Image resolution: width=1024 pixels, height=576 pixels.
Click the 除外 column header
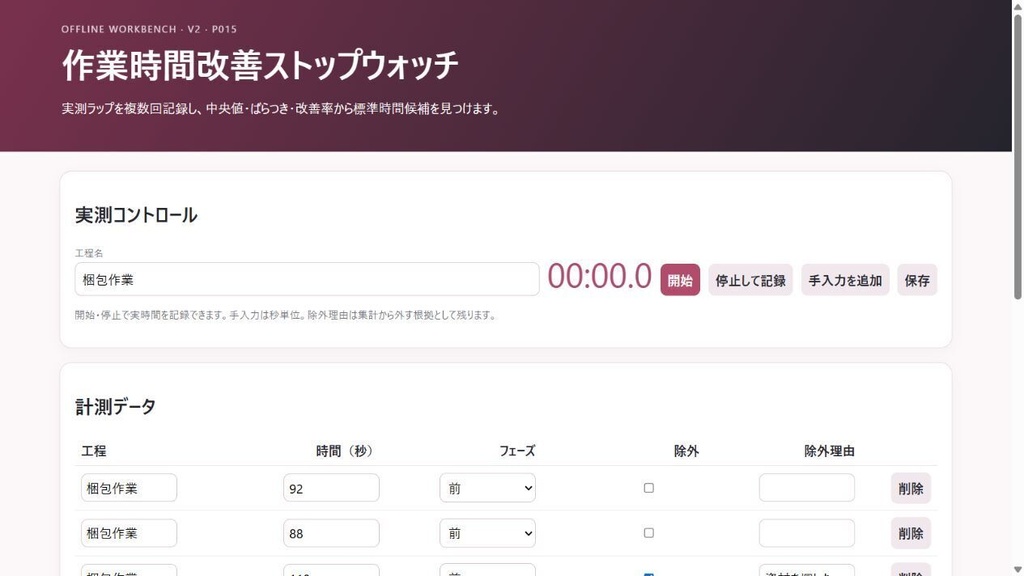pyautogui.click(x=686, y=451)
